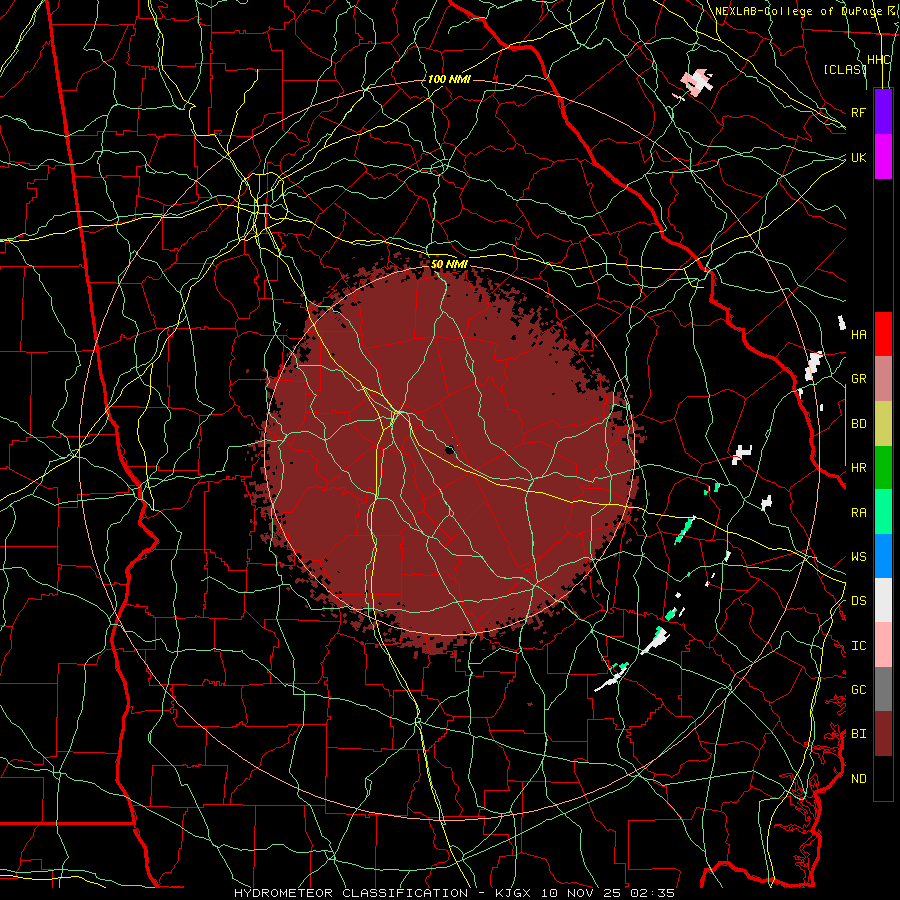
Task: Click the RF purple legend color swatch
Action: 883,112
